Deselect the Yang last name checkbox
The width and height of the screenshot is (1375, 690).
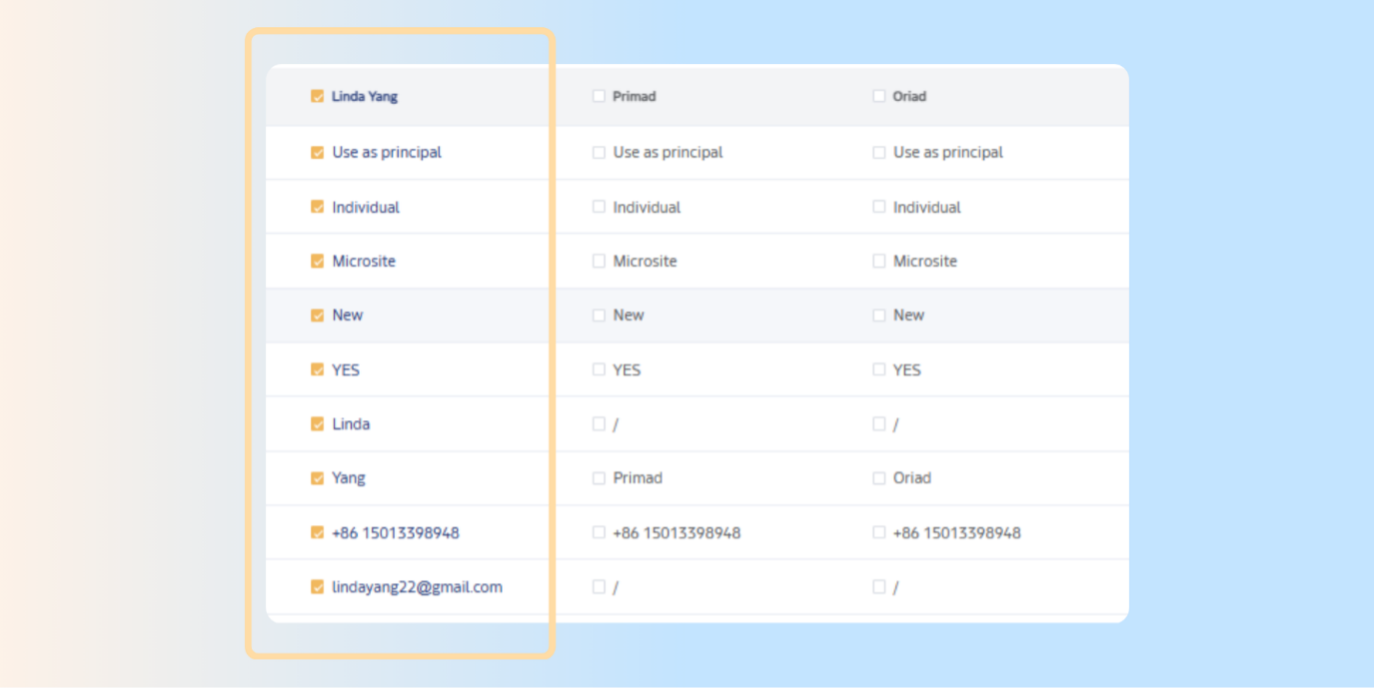point(317,479)
